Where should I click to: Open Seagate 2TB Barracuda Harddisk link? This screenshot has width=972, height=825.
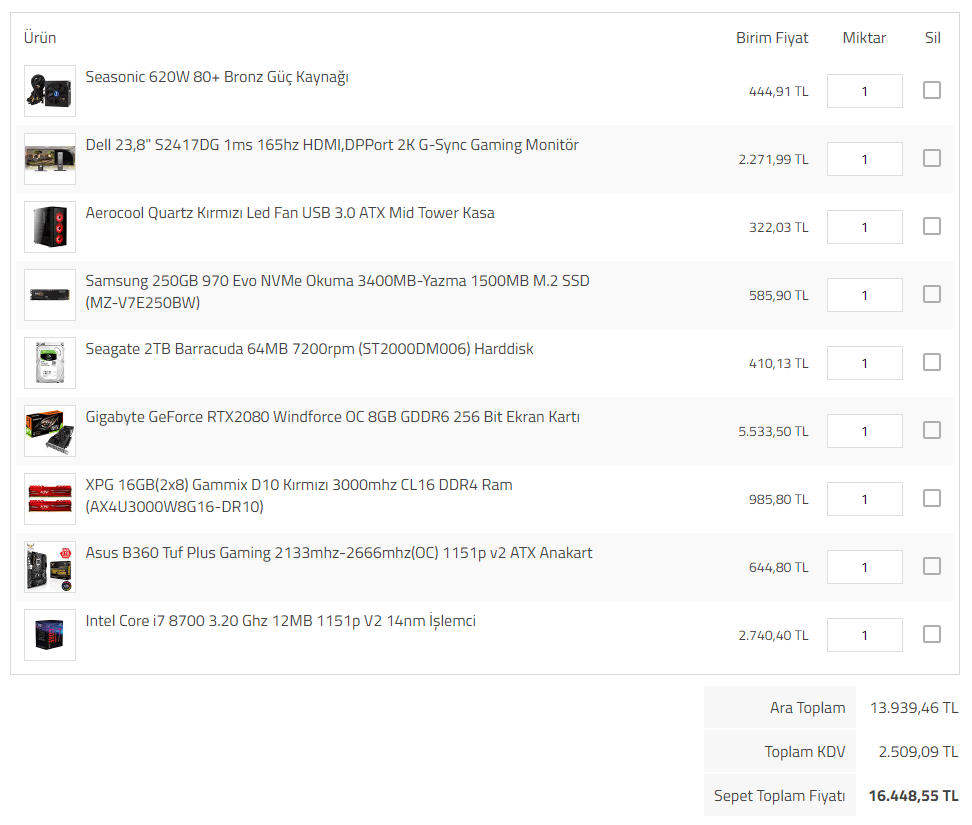pyautogui.click(x=309, y=349)
